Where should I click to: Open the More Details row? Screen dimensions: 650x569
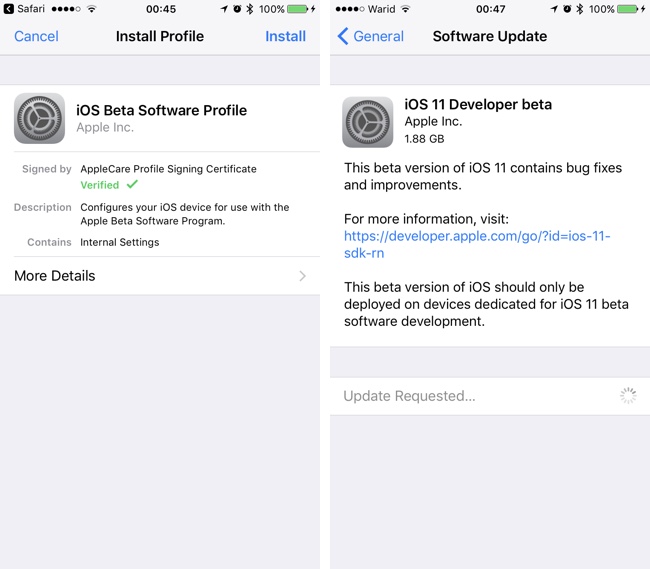coord(160,276)
